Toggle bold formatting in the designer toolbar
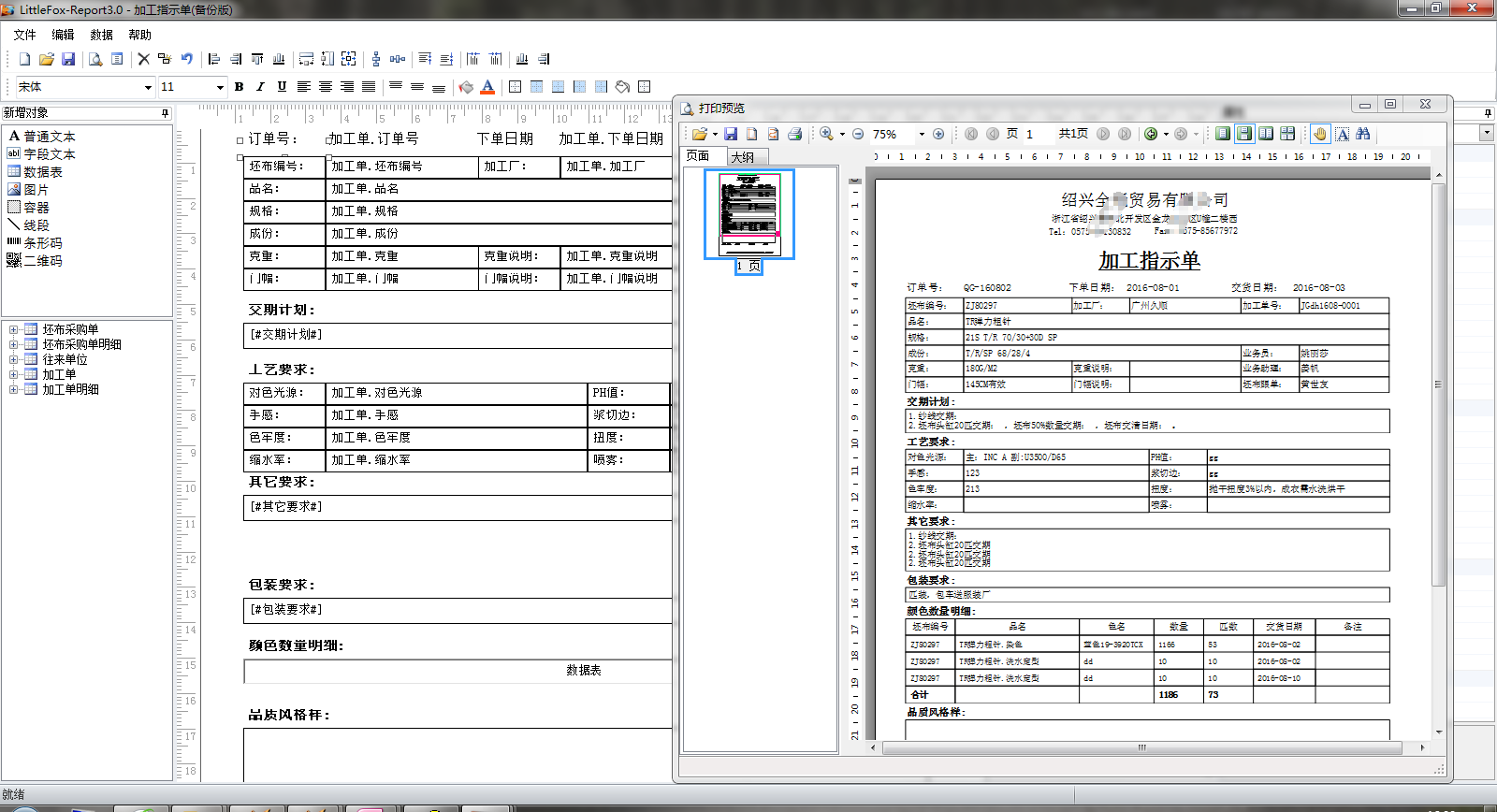The height and width of the screenshot is (812, 1497). (240, 87)
